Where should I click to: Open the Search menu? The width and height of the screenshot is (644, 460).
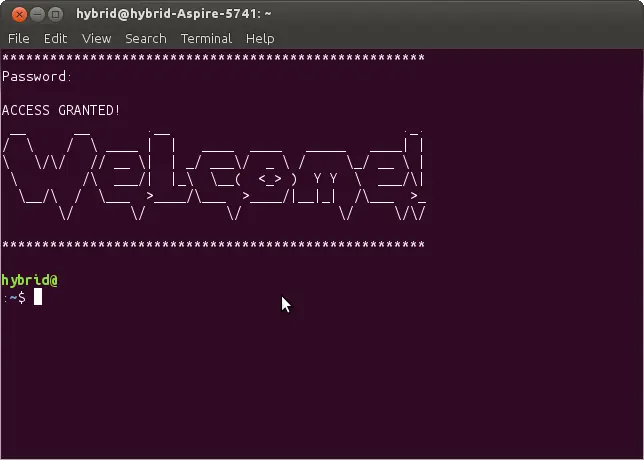click(146, 39)
